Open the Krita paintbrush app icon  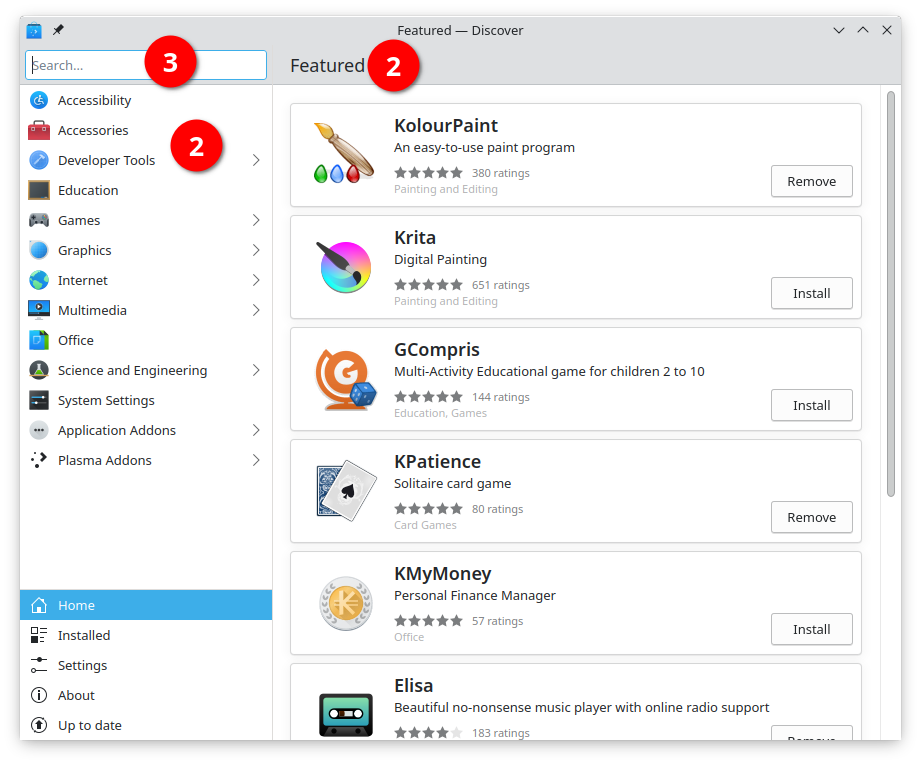click(x=345, y=267)
